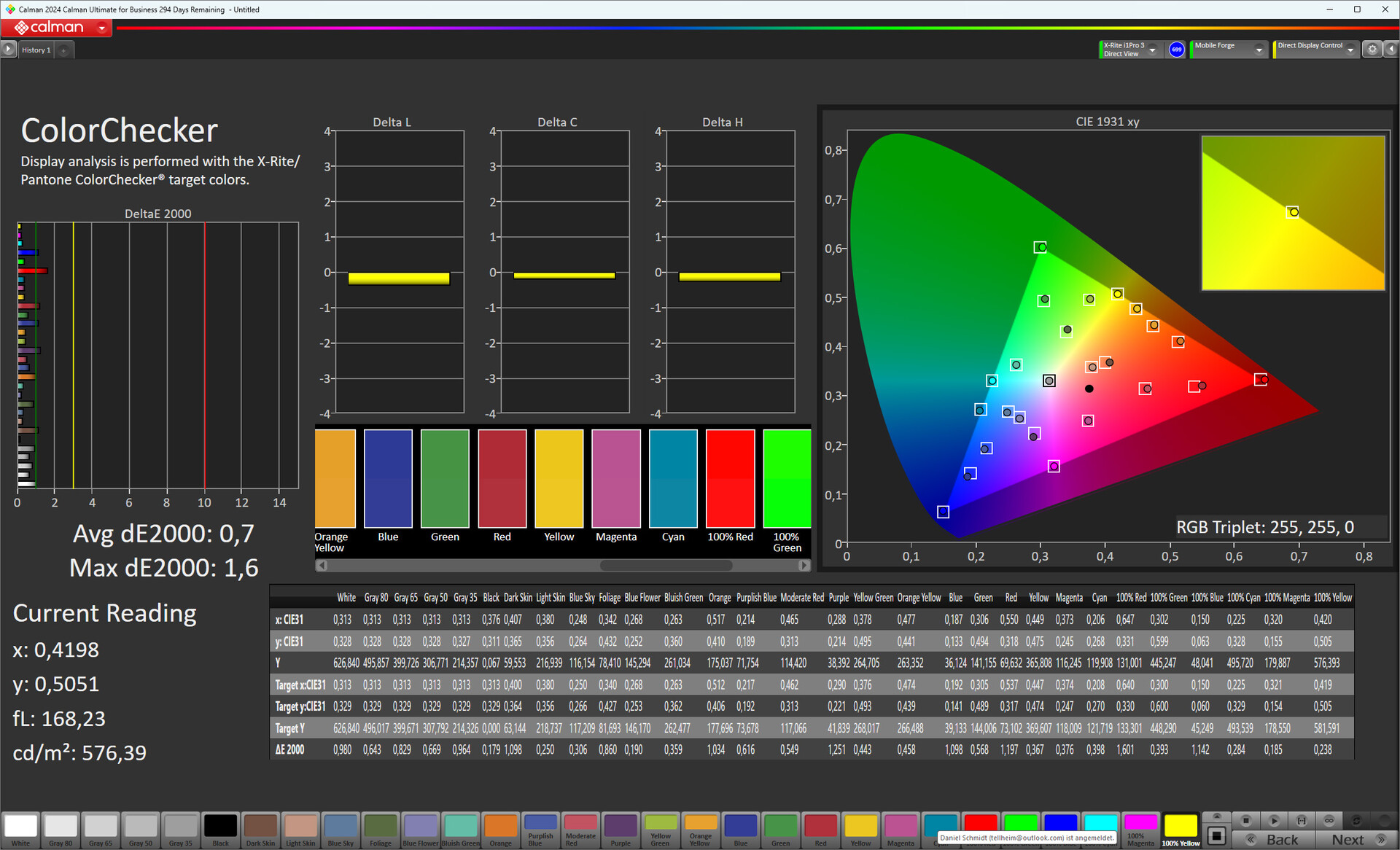Click the read series bracket icon
This screenshot has height=850, width=1400.
(1302, 820)
